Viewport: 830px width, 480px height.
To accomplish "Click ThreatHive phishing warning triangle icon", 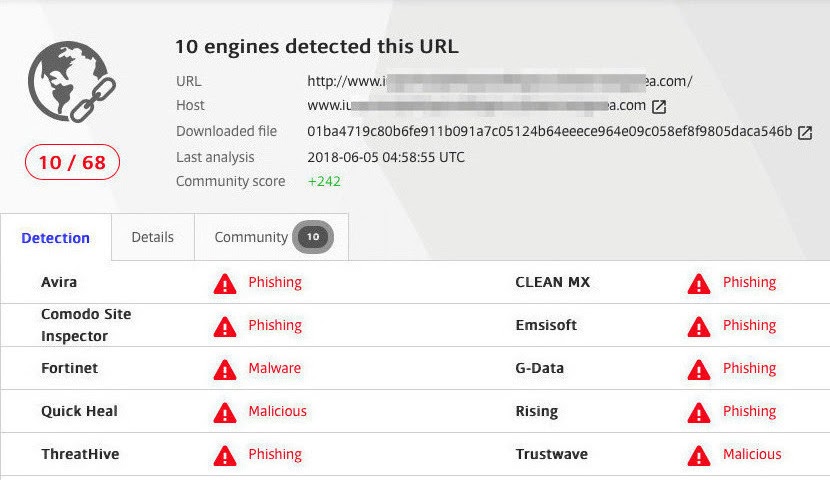I will [x=225, y=455].
